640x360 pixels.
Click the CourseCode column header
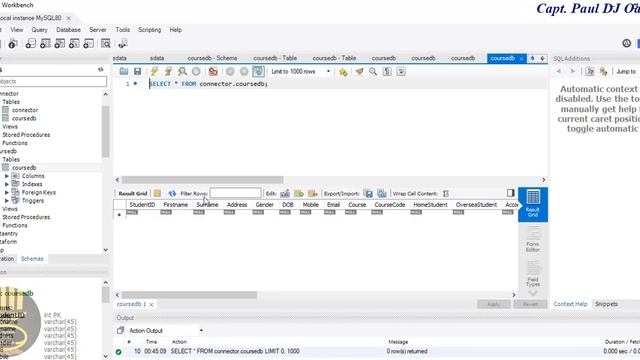coord(389,204)
